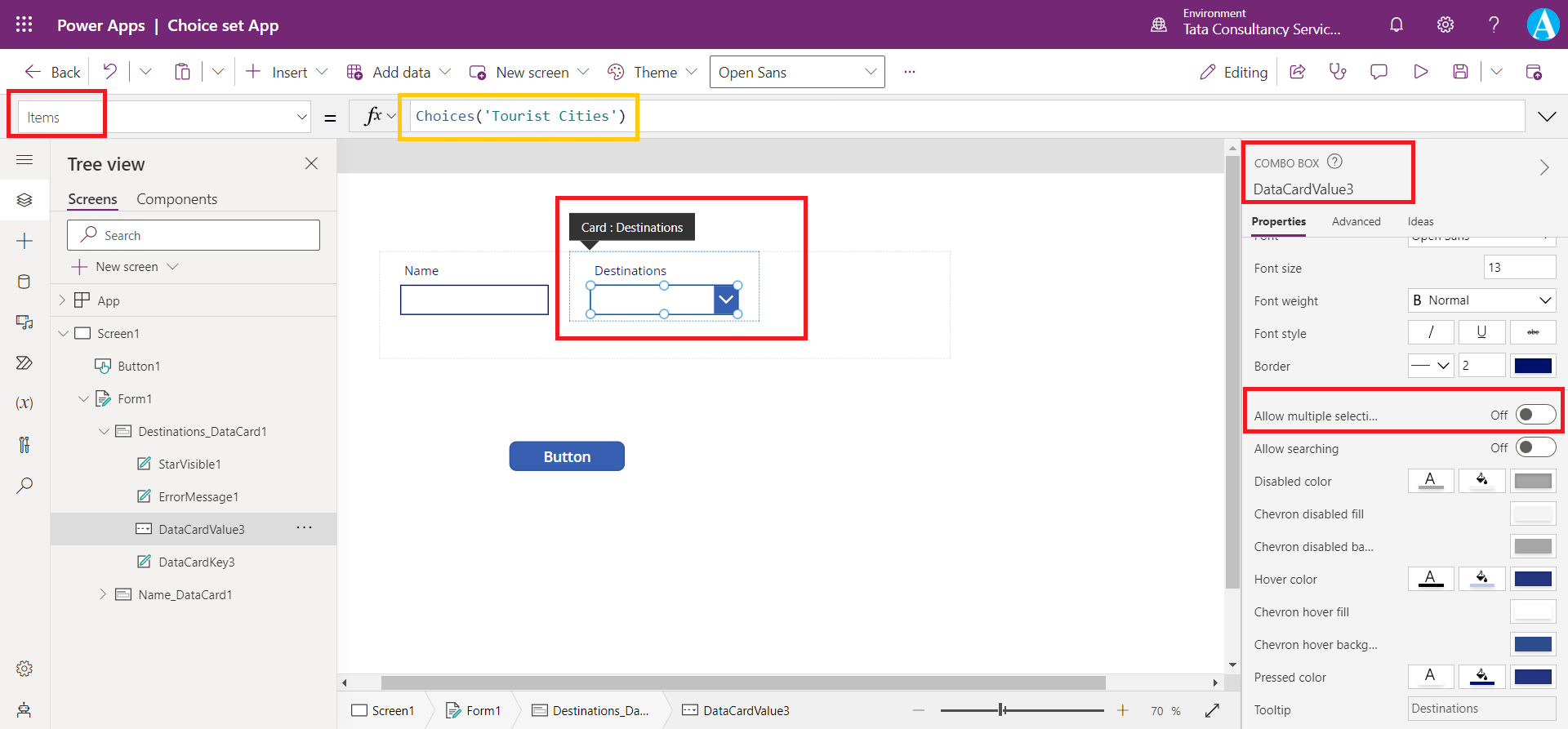Close the Tree view panel
This screenshot has width=1568, height=729.
pyautogui.click(x=311, y=163)
